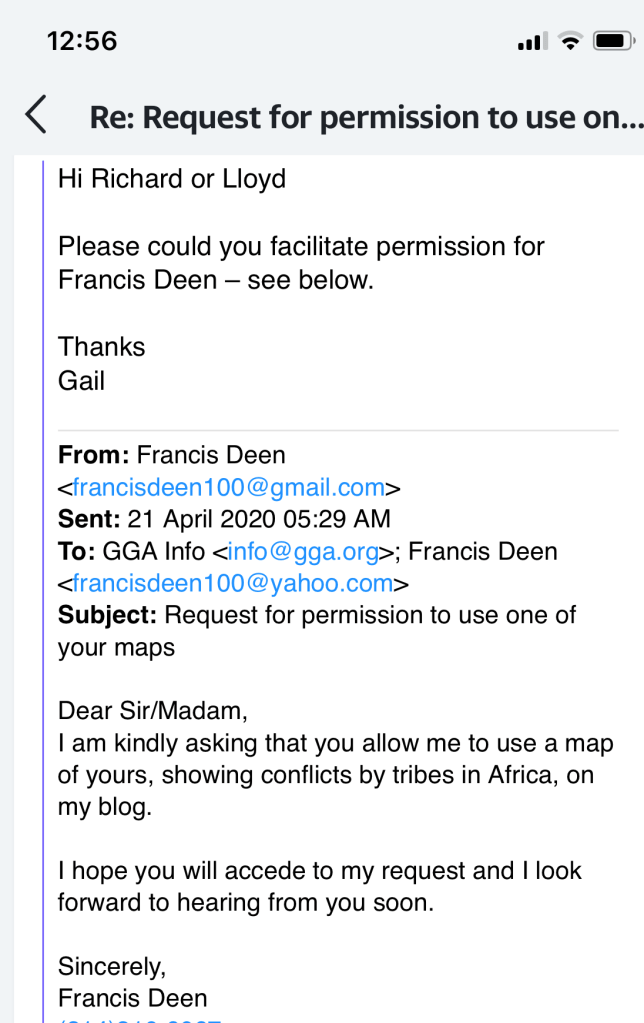
Task: Tap the partially visible phone number link
Action: coord(140,1017)
